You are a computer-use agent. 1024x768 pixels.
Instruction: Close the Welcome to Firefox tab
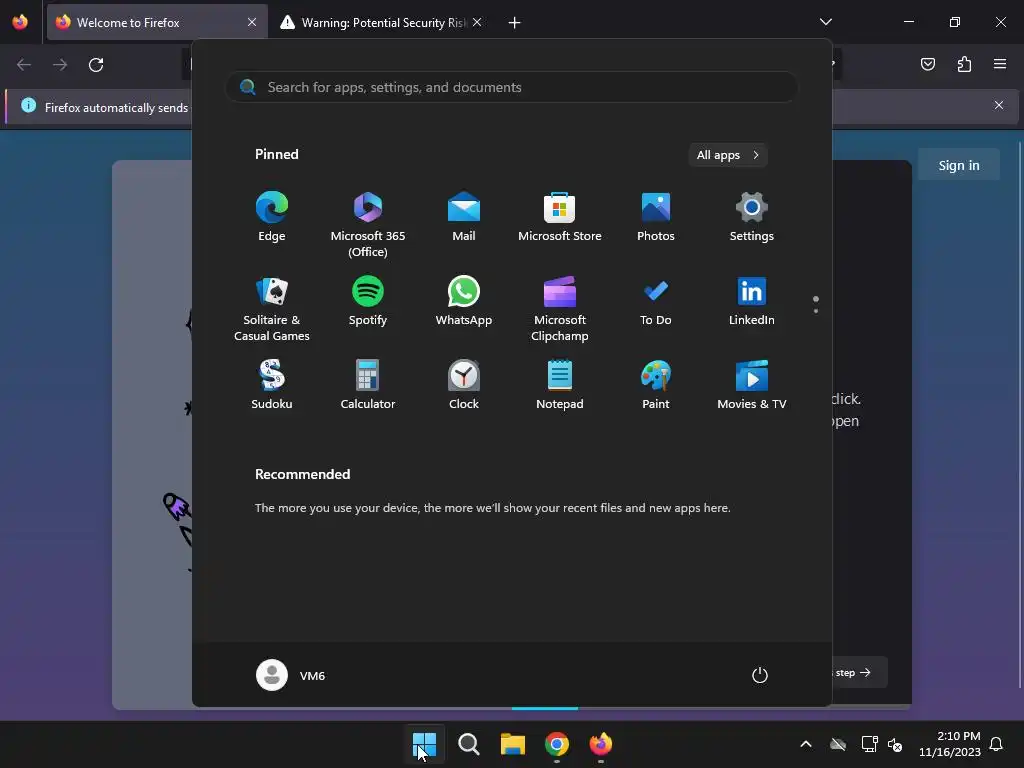[252, 22]
